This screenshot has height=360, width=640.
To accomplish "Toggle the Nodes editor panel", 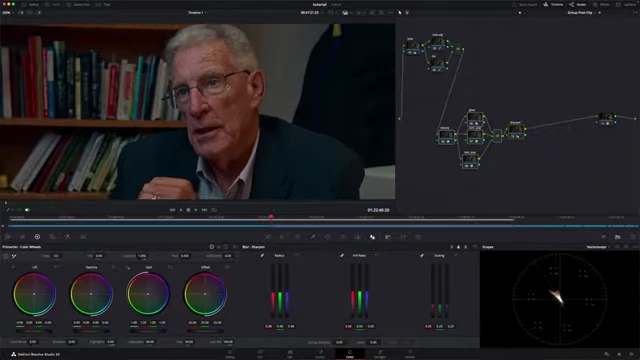I will [578, 4].
